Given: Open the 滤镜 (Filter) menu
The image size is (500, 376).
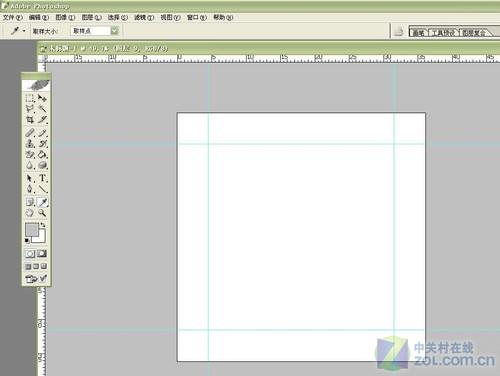Looking at the screenshot, I should pos(144,17).
